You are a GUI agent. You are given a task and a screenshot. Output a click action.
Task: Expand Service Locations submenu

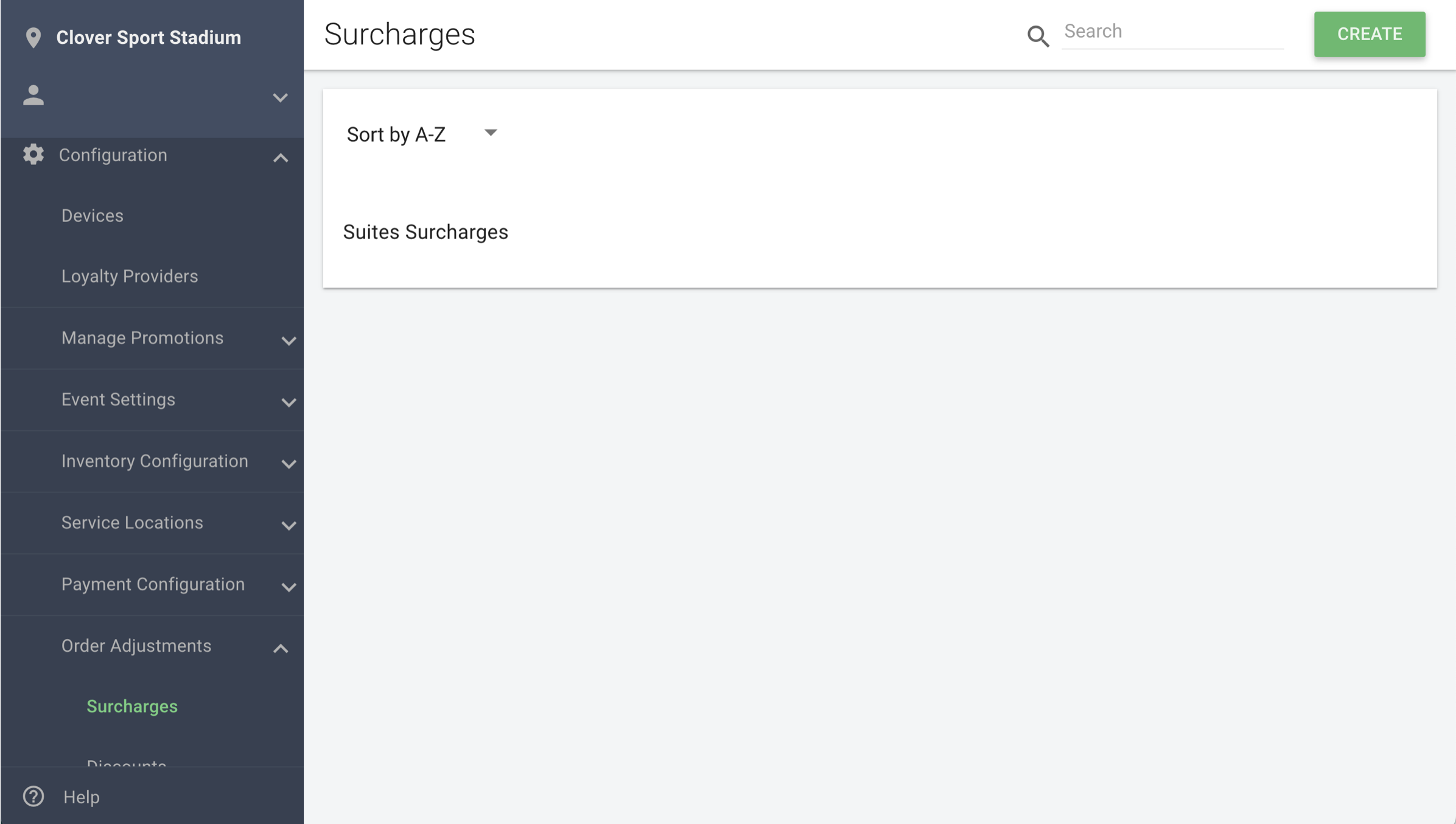pyautogui.click(x=289, y=525)
